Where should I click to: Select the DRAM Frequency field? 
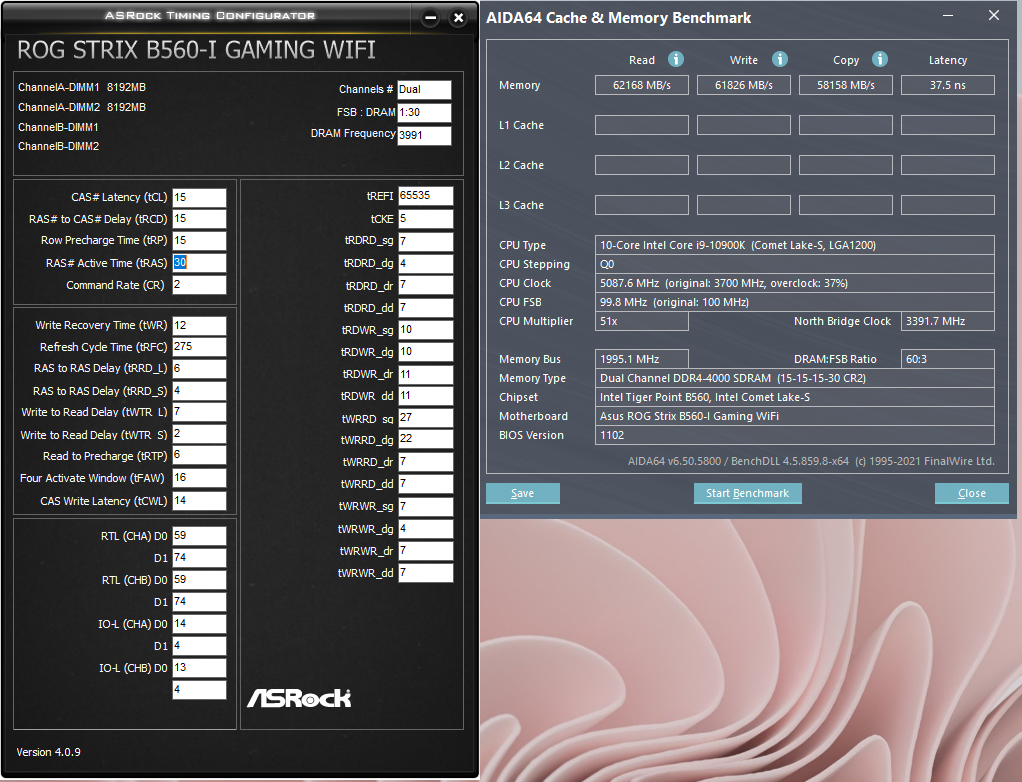point(424,136)
